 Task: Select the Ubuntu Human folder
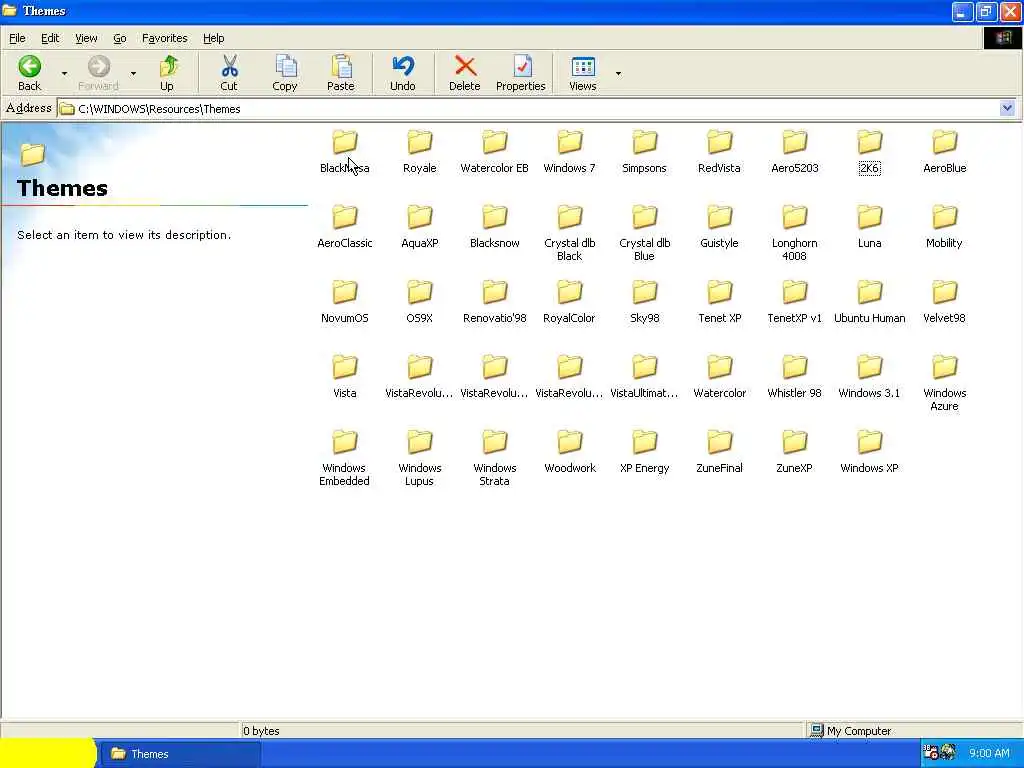[x=869, y=302]
